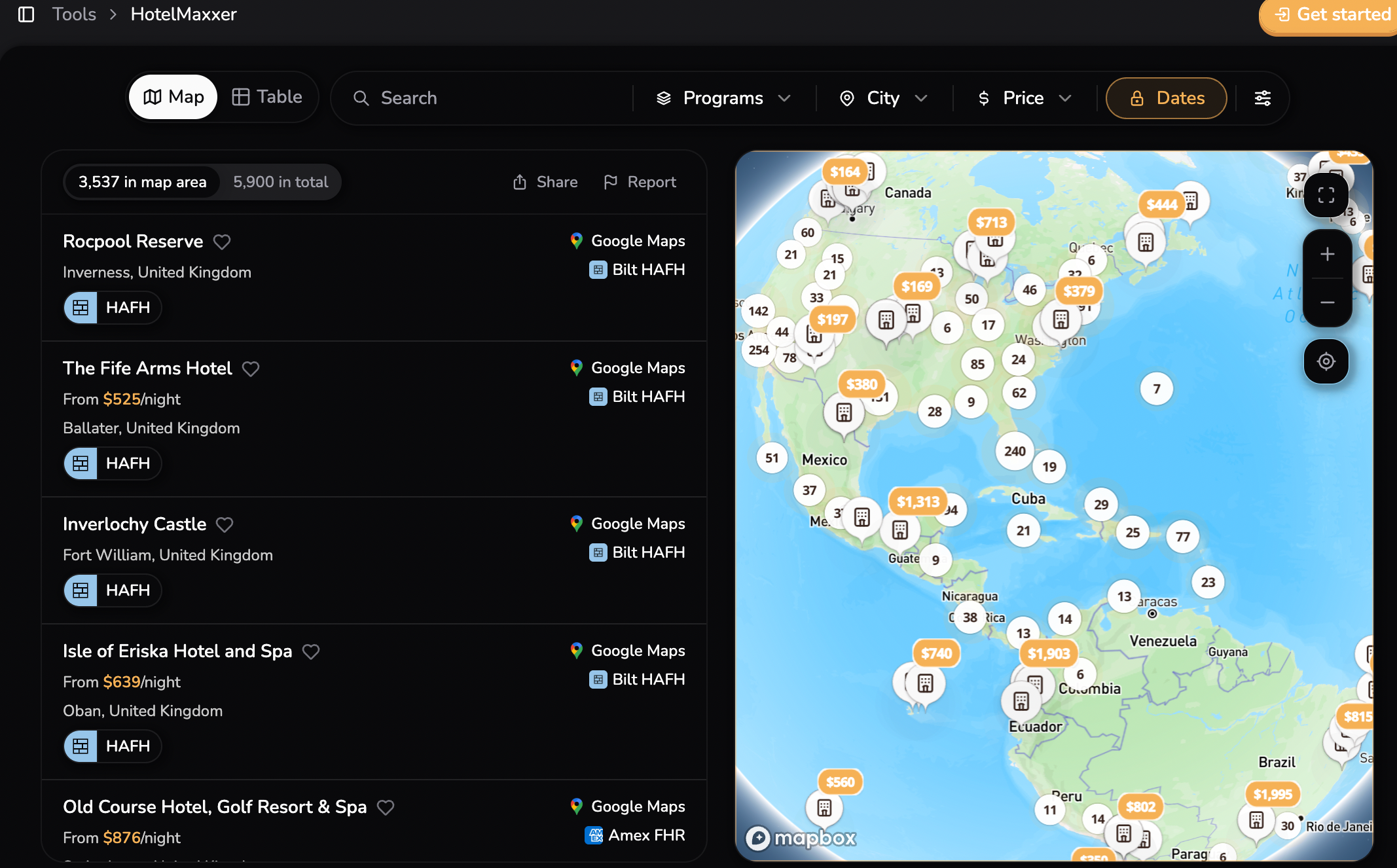Select the $560 price marker on map

pyautogui.click(x=841, y=782)
